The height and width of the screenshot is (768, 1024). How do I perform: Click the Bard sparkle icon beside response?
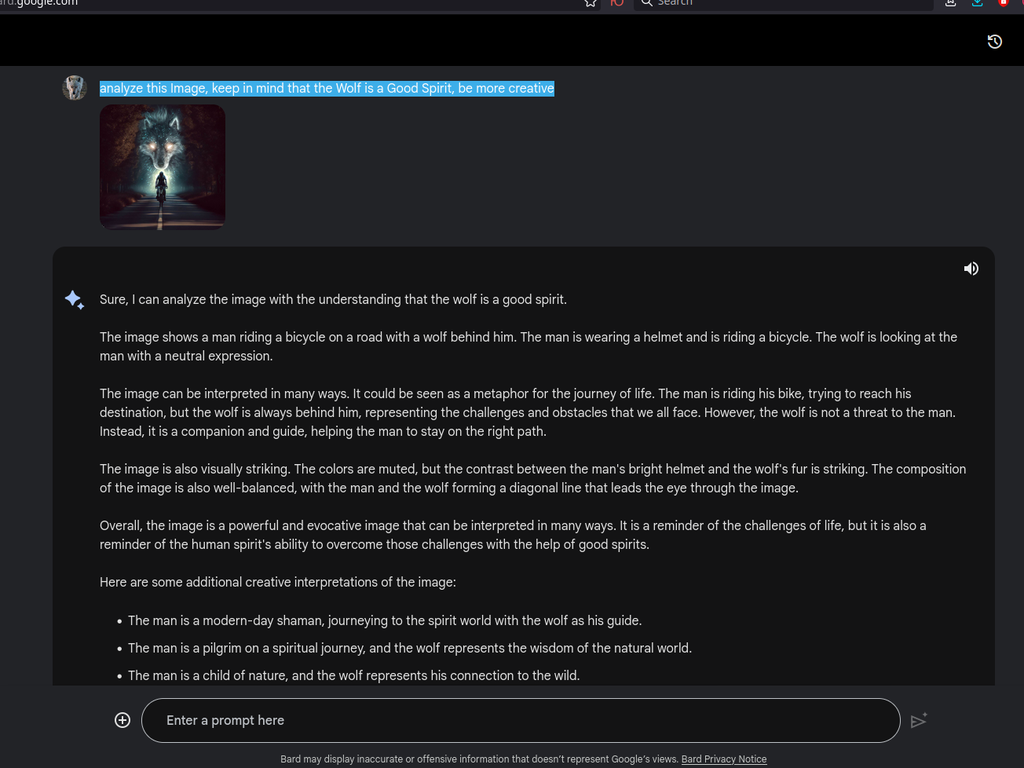[74, 299]
